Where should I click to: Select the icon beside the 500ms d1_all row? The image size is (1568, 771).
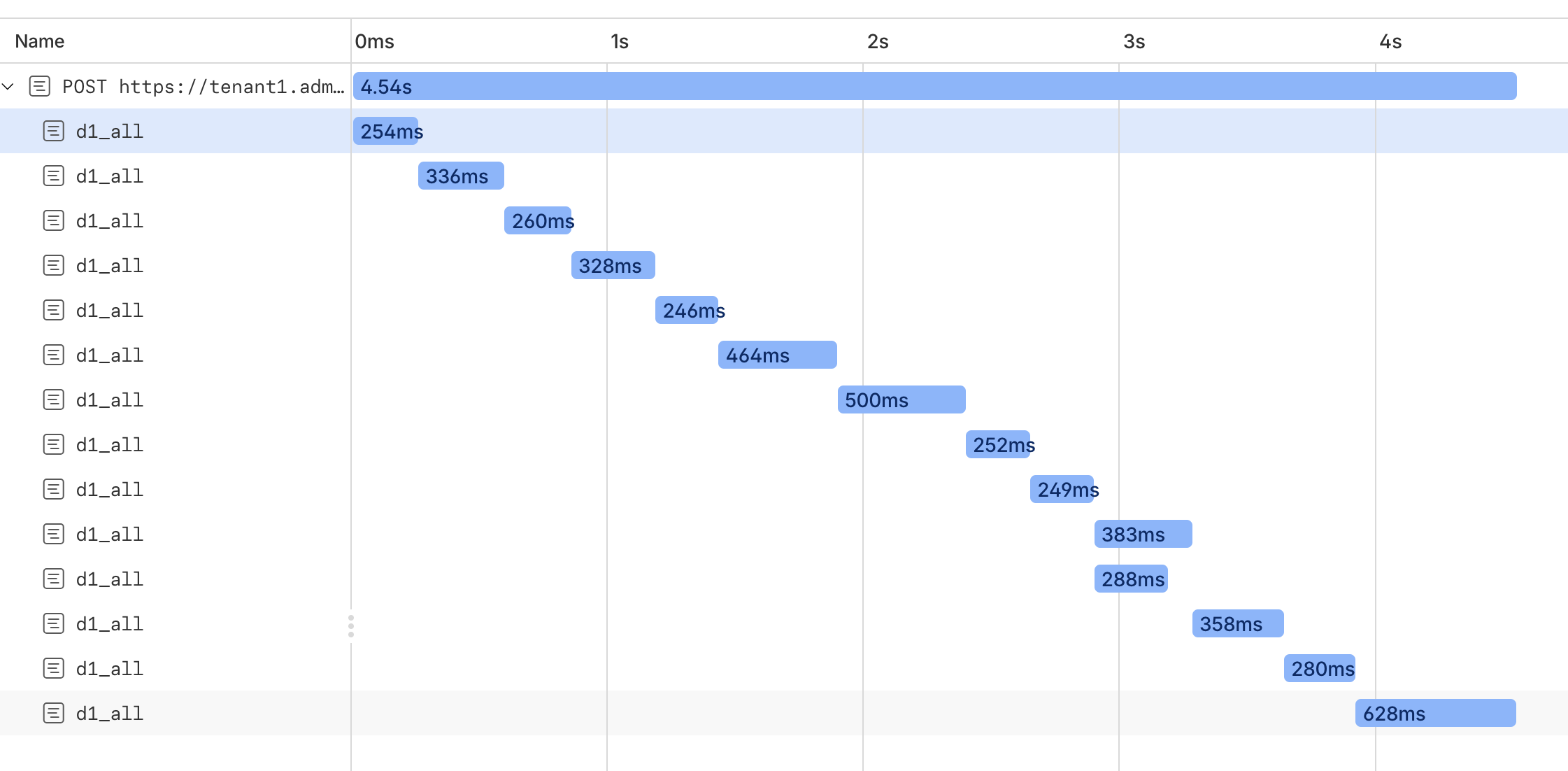pos(54,399)
